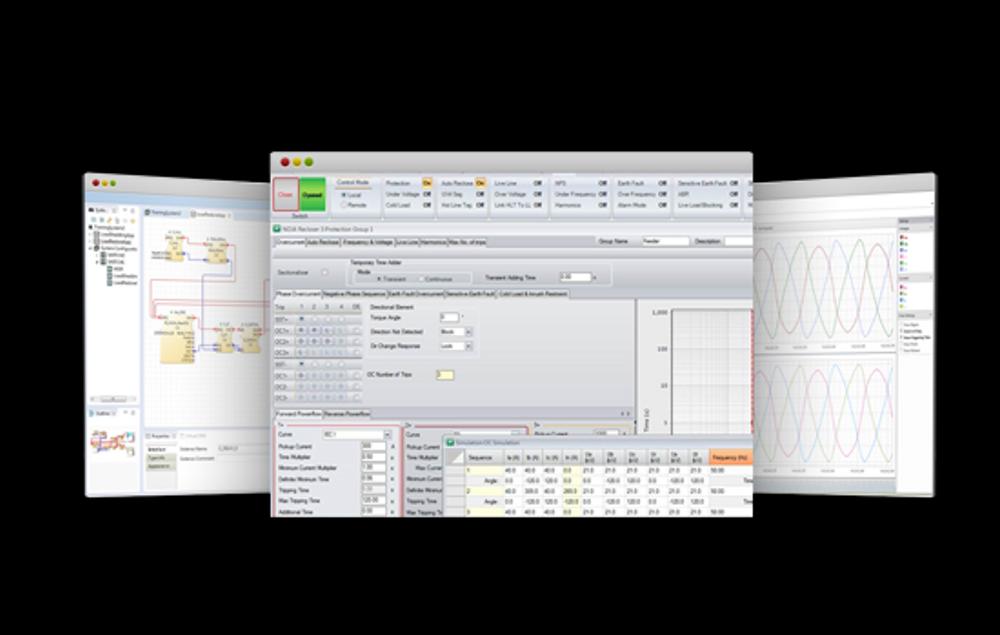
Task: Open the Auto Reclose tab
Action: pyautogui.click(x=323, y=242)
